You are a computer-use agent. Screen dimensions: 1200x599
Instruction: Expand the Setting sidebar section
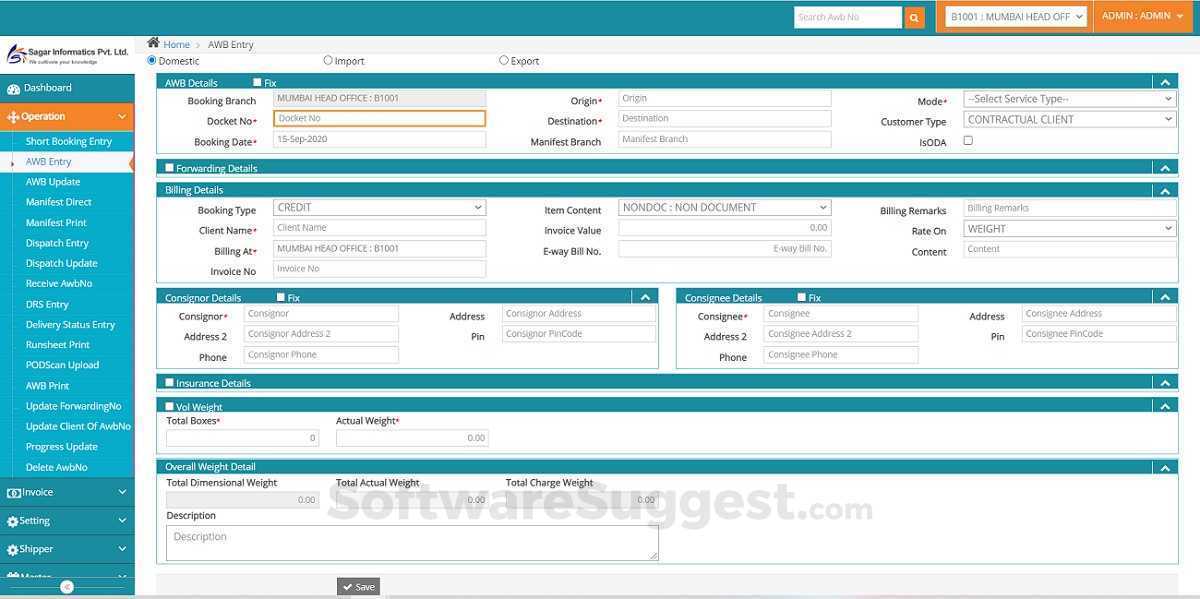tap(67, 521)
